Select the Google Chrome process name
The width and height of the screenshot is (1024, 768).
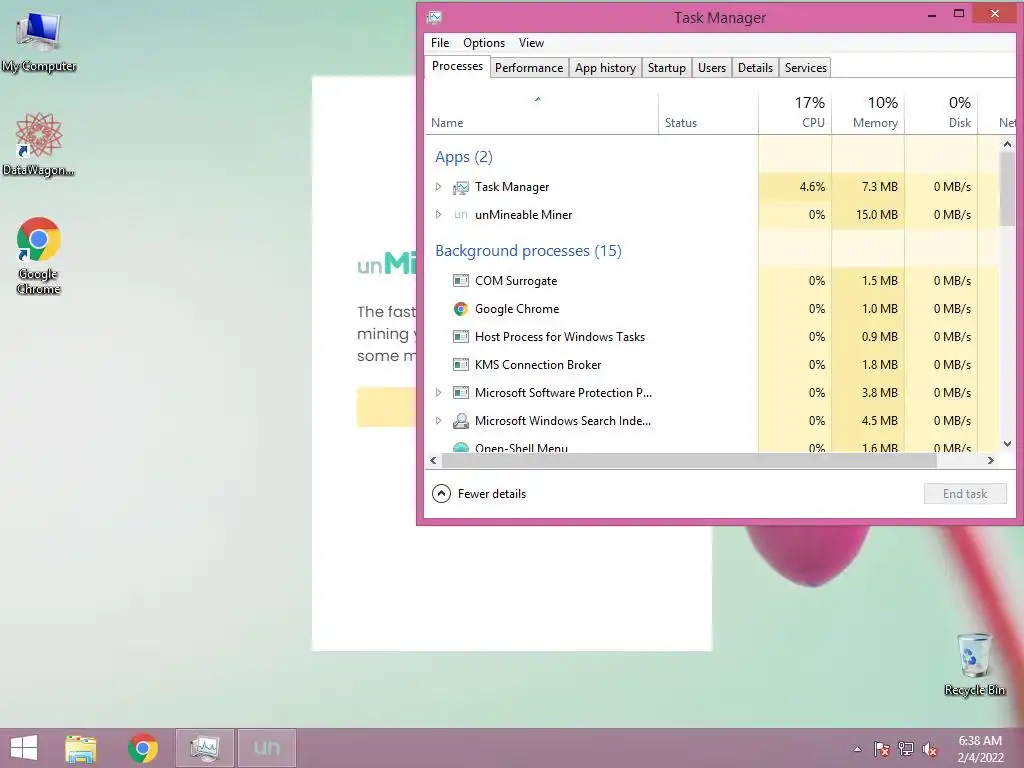pos(517,309)
